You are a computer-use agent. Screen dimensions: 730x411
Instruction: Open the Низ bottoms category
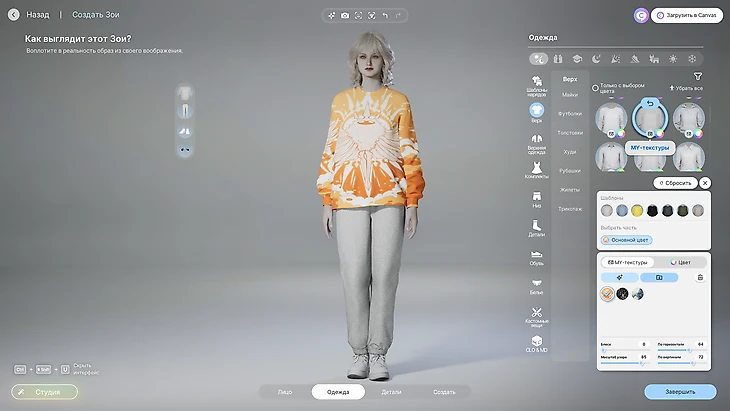point(536,200)
